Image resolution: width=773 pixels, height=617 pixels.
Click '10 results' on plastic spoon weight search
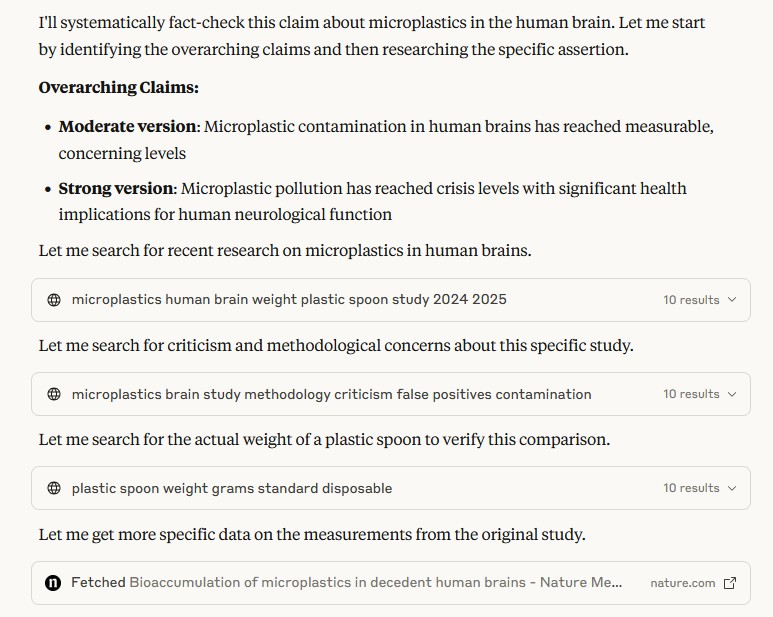691,488
